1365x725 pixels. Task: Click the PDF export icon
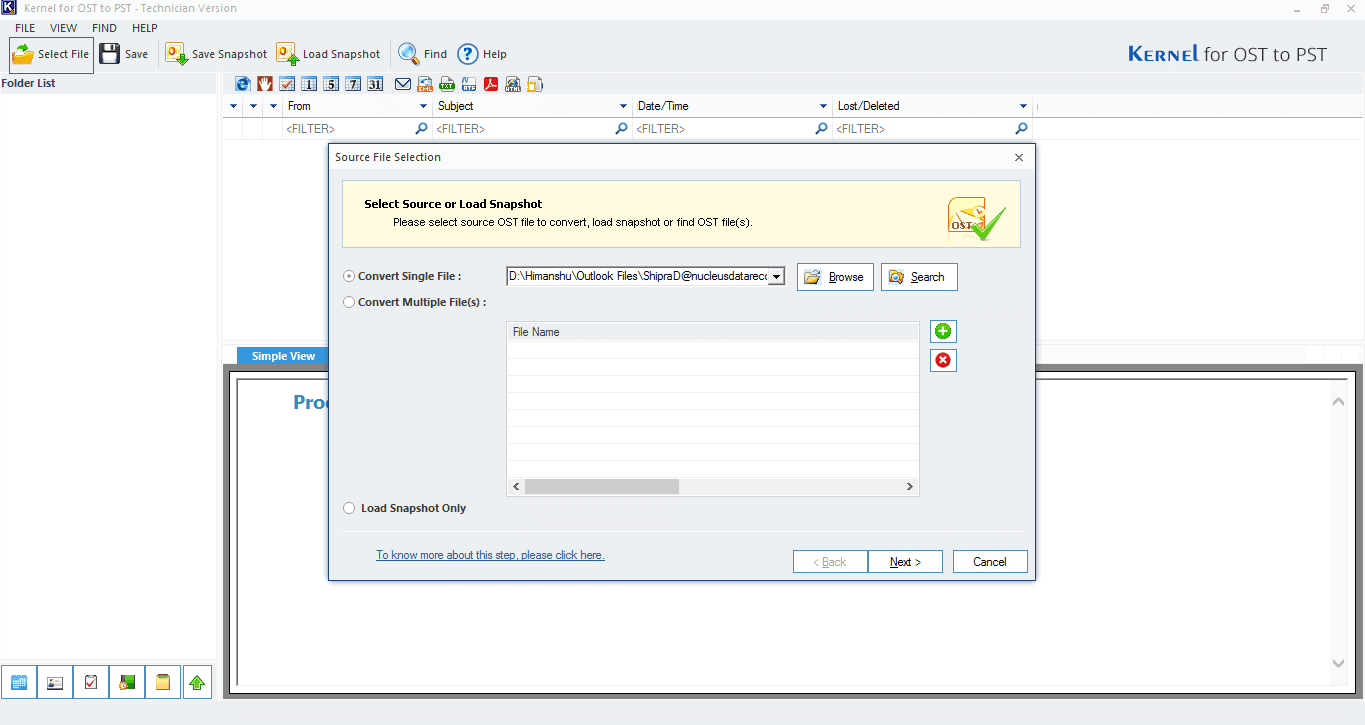pyautogui.click(x=491, y=84)
